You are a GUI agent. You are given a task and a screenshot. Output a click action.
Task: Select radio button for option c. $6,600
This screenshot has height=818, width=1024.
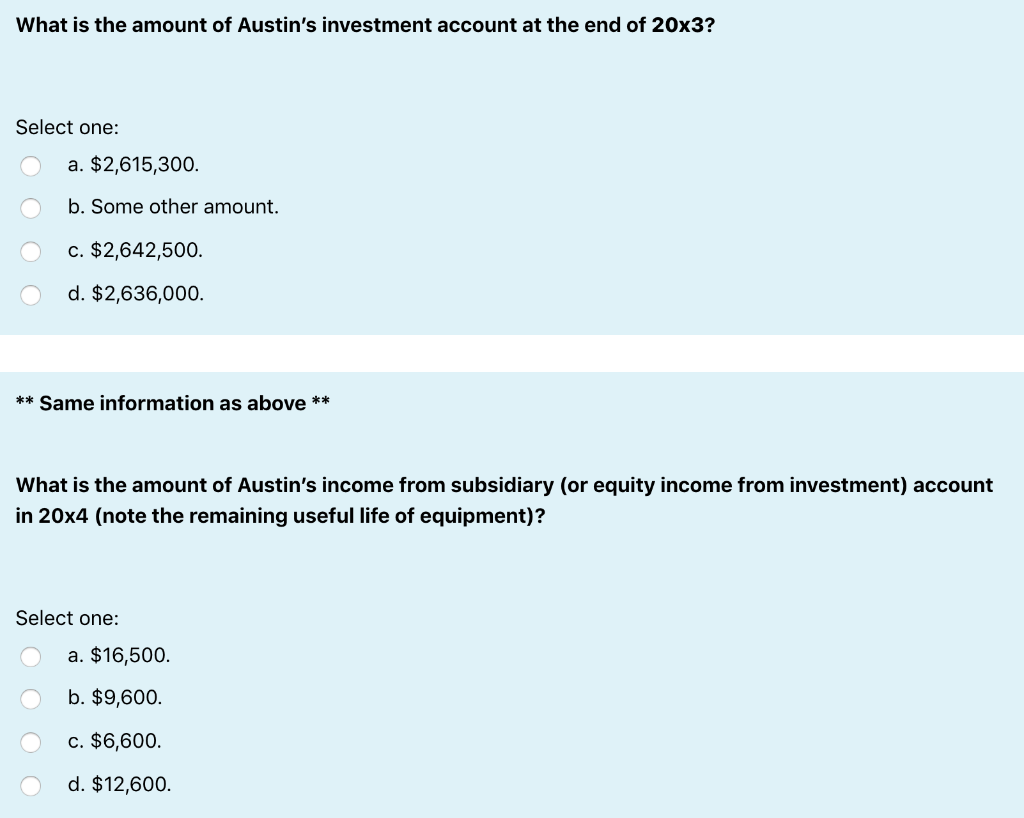30,742
